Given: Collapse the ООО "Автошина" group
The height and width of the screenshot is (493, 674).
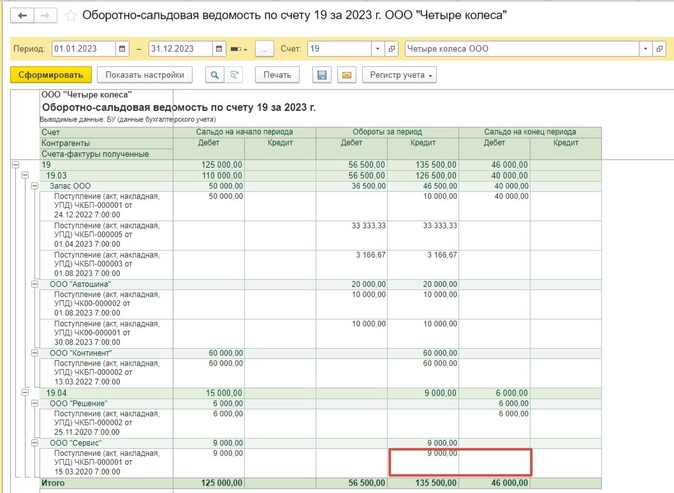Looking at the screenshot, I should [34, 284].
